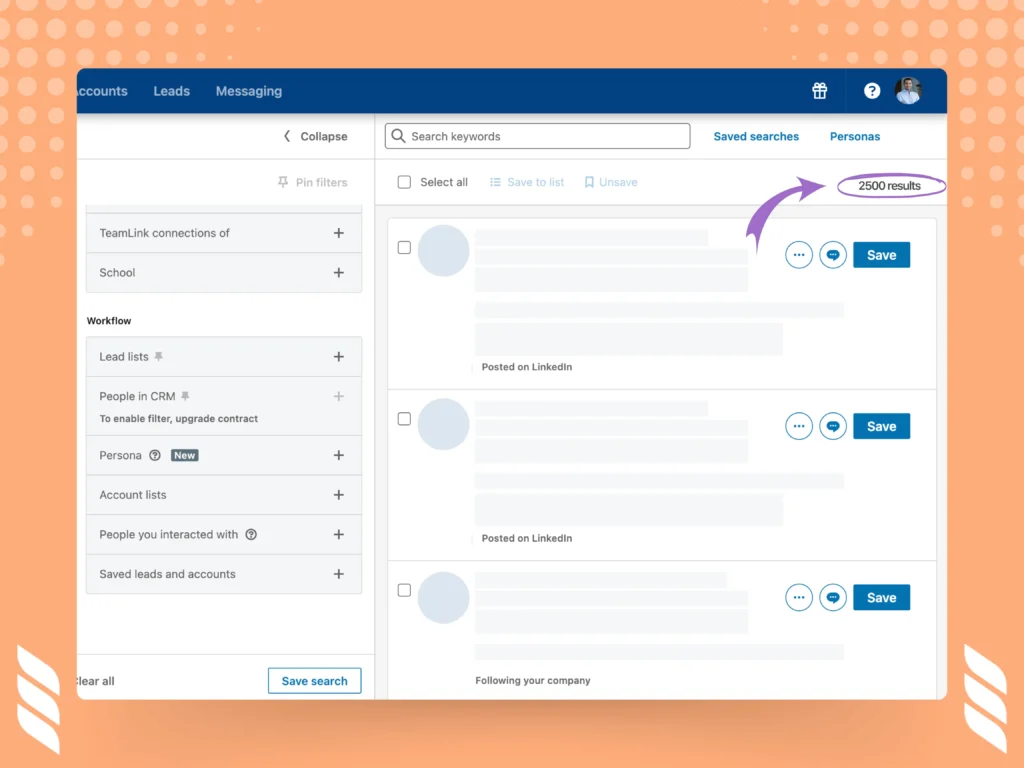Image resolution: width=1024 pixels, height=768 pixels.
Task: Check the Select all checkbox
Action: pos(404,182)
